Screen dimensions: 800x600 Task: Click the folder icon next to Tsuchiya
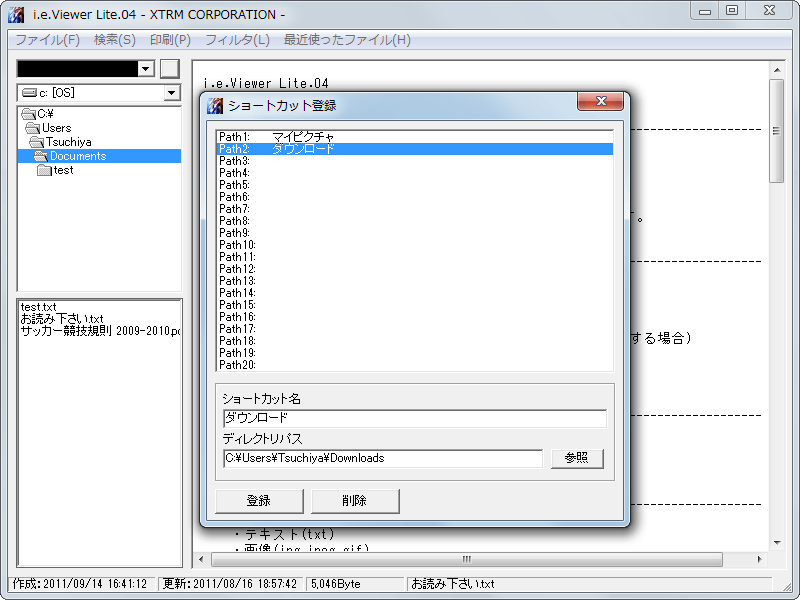[x=37, y=142]
